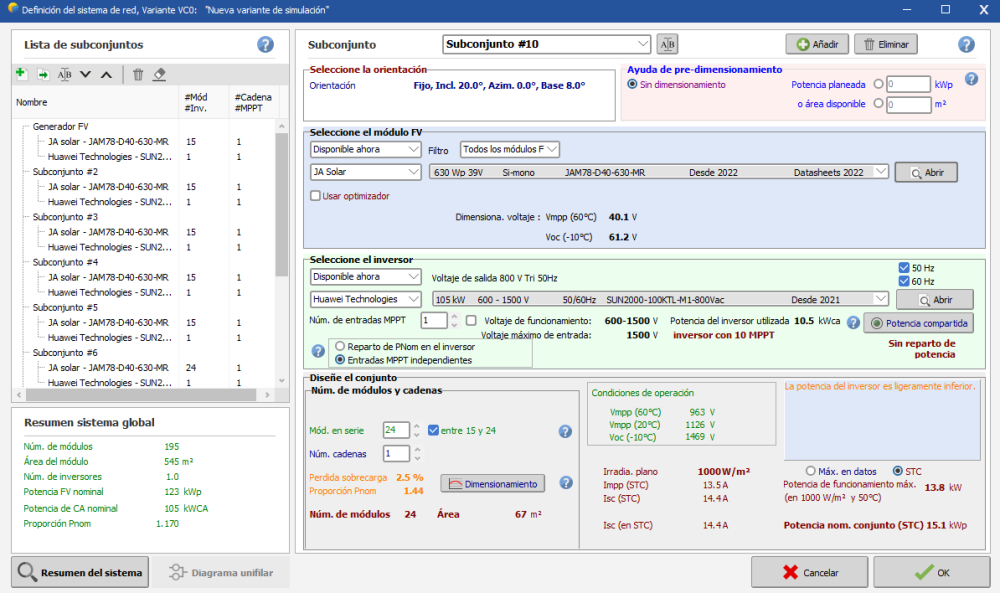
Task: Click the Potencia planeada kWp input field
Action: [908, 85]
